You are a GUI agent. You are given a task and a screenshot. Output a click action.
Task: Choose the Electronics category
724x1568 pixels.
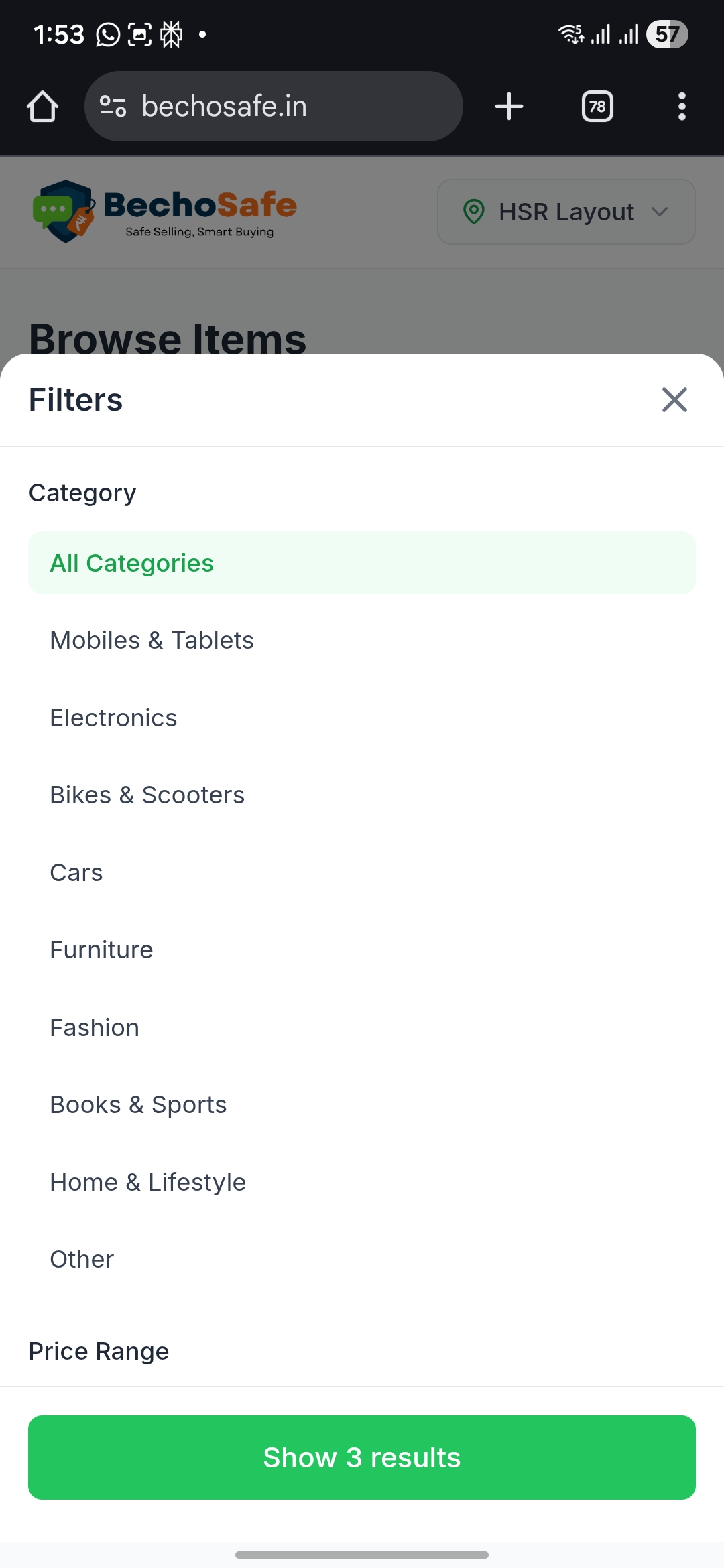pyautogui.click(x=114, y=718)
